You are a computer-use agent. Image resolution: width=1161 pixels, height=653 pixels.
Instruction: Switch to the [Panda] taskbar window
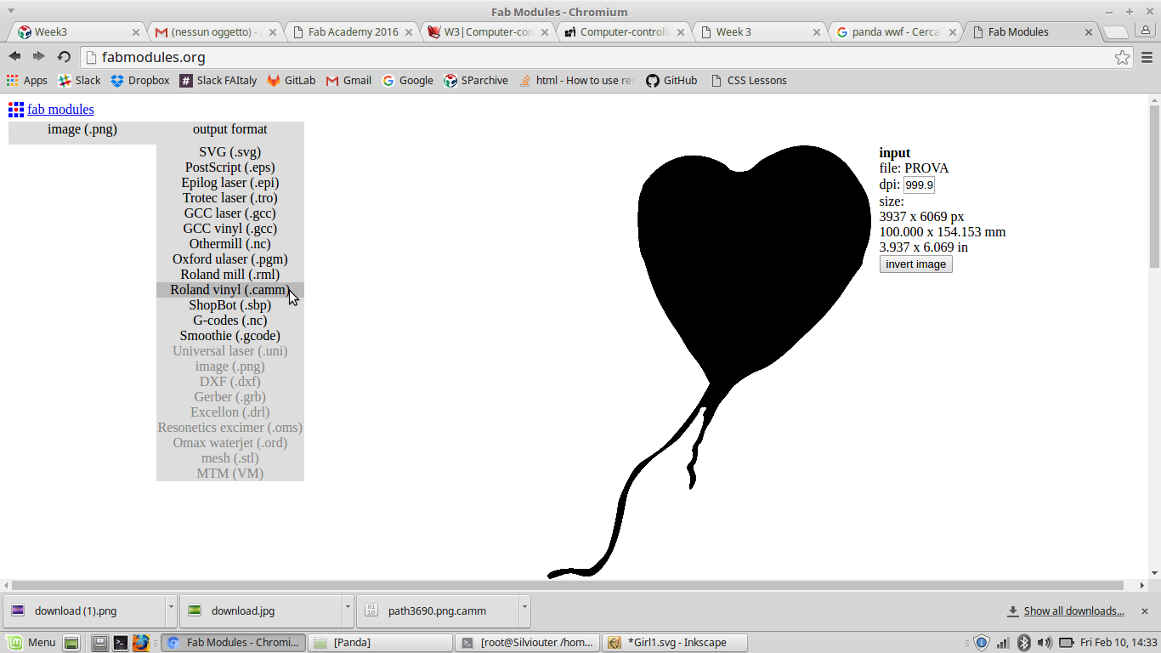380,643
